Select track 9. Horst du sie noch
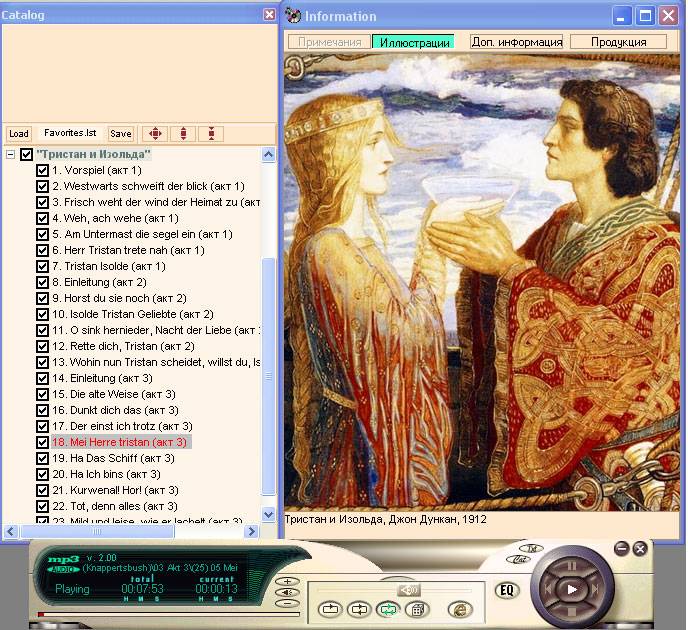 click(x=119, y=298)
